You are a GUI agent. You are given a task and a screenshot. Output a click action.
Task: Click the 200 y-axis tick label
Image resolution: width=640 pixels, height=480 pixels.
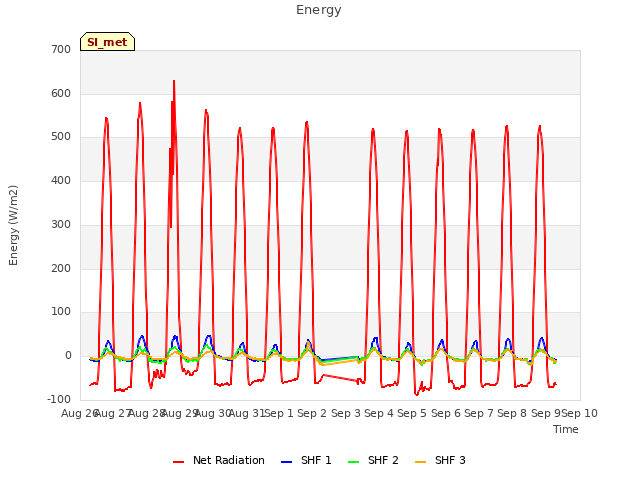tap(61, 269)
